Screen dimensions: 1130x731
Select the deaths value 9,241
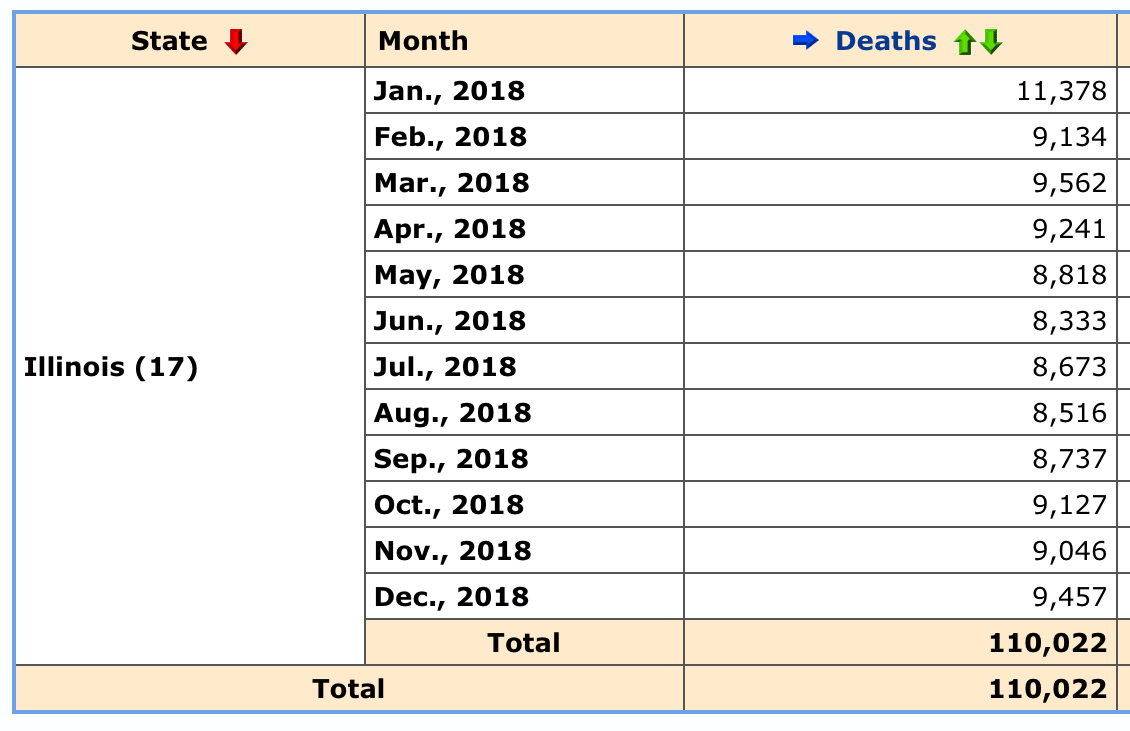tap(1069, 229)
